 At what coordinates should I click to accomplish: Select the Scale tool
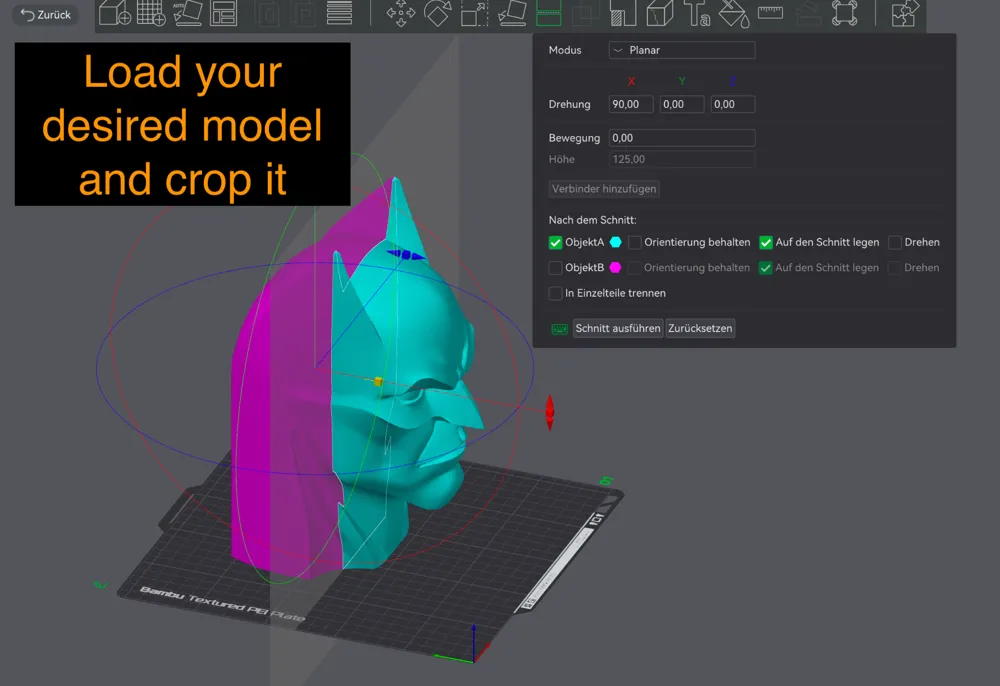pos(472,14)
